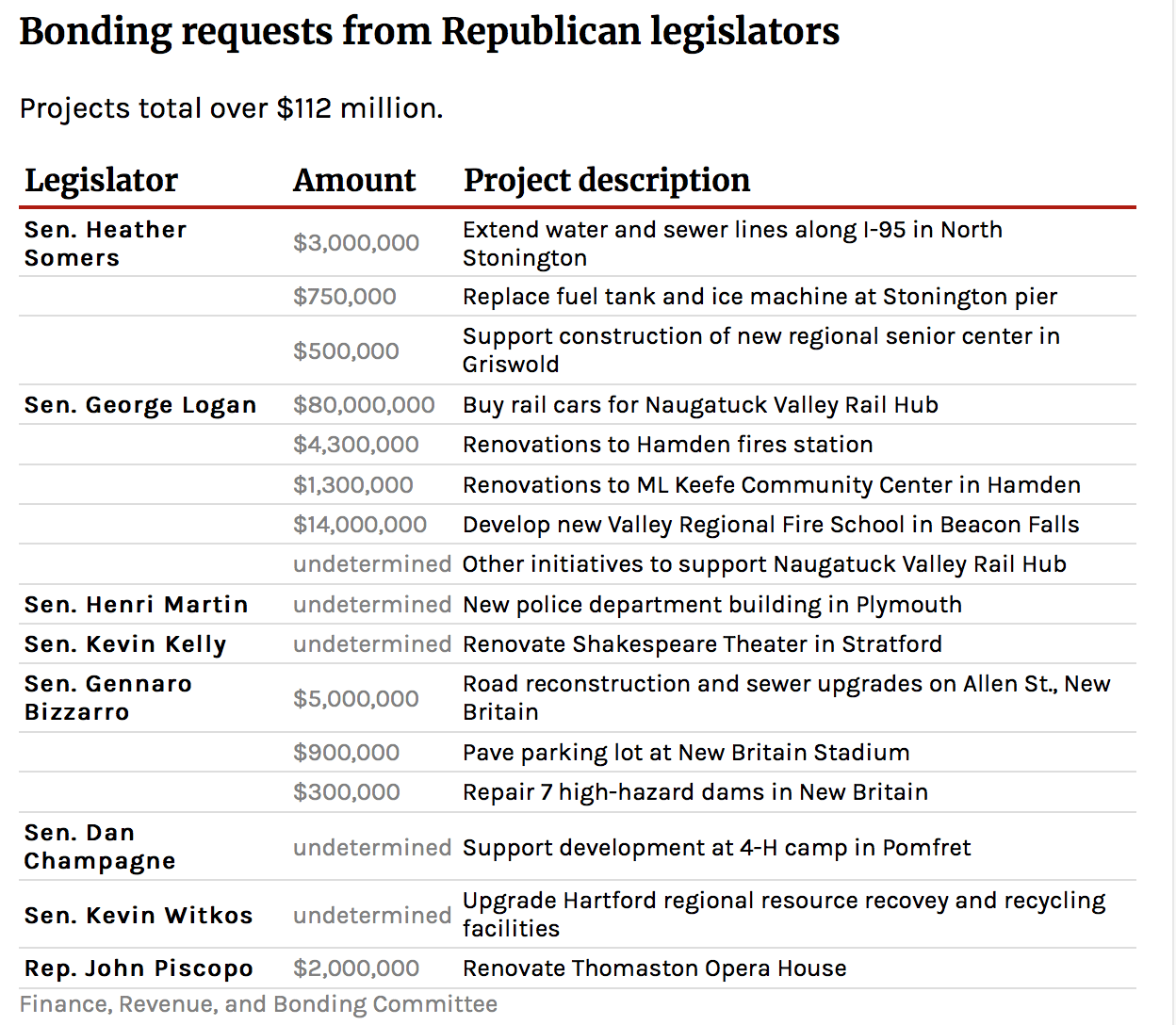The width and height of the screenshot is (1176, 1025).
Task: Click the Legislator column header
Action: [101, 180]
